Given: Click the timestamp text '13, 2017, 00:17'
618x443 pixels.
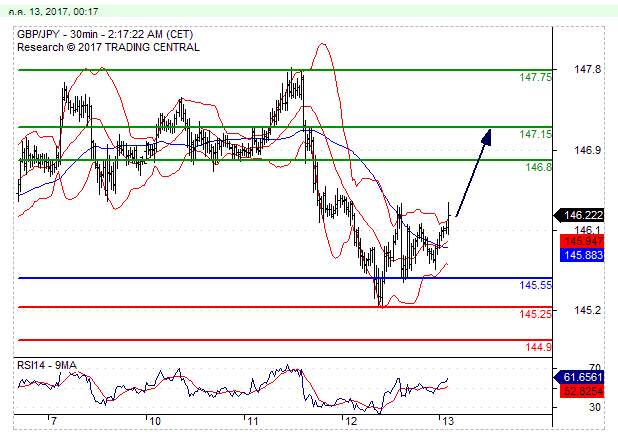Looking at the screenshot, I should click(63, 12).
